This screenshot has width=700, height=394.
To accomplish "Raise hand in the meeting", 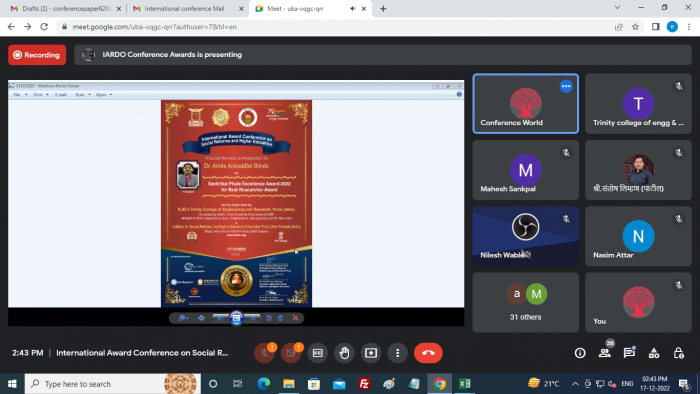I will tap(344, 353).
